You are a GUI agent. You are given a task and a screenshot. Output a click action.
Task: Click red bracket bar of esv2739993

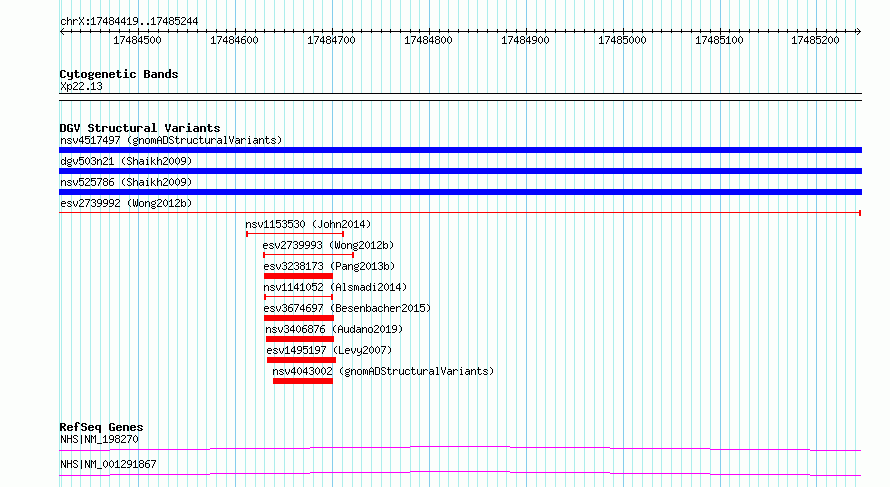click(308, 255)
